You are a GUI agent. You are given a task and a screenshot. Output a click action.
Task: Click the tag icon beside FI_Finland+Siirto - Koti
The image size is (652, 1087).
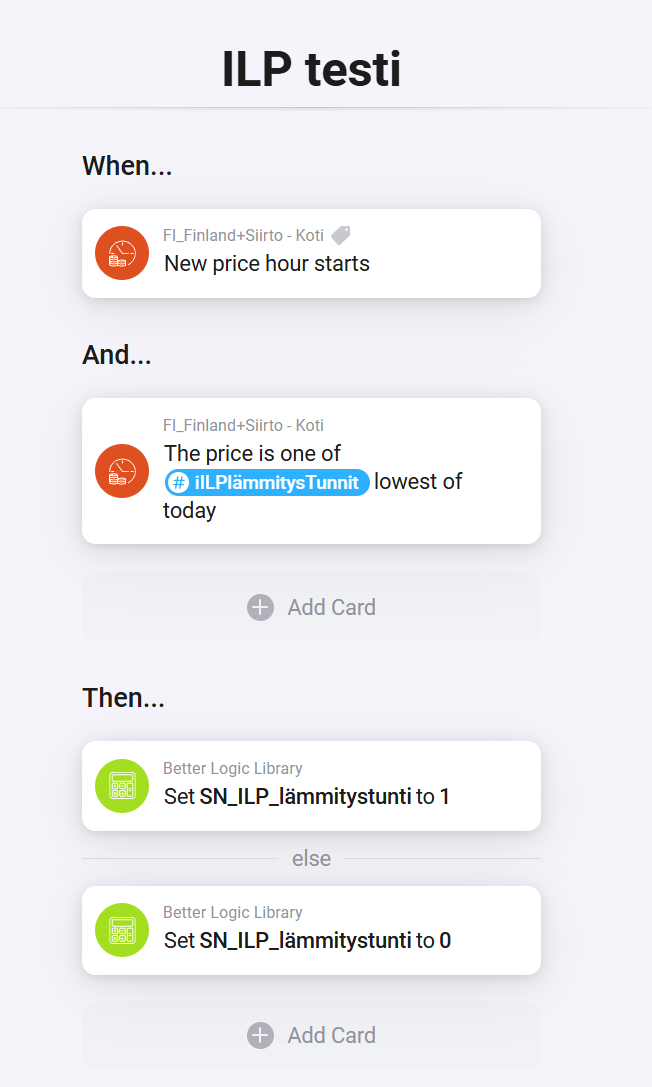(341, 235)
